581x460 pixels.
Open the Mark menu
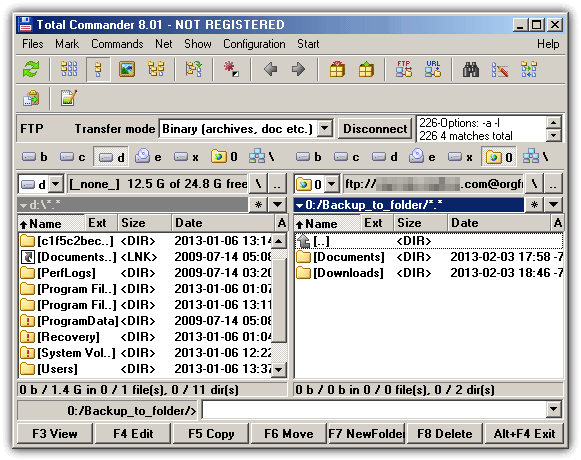(x=67, y=44)
